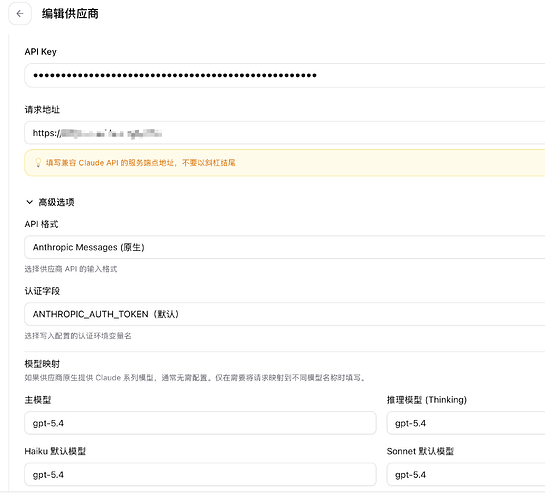Screen dimensions: 545x500
Task: Click the 编辑供应商 page title
Action: pos(70,14)
